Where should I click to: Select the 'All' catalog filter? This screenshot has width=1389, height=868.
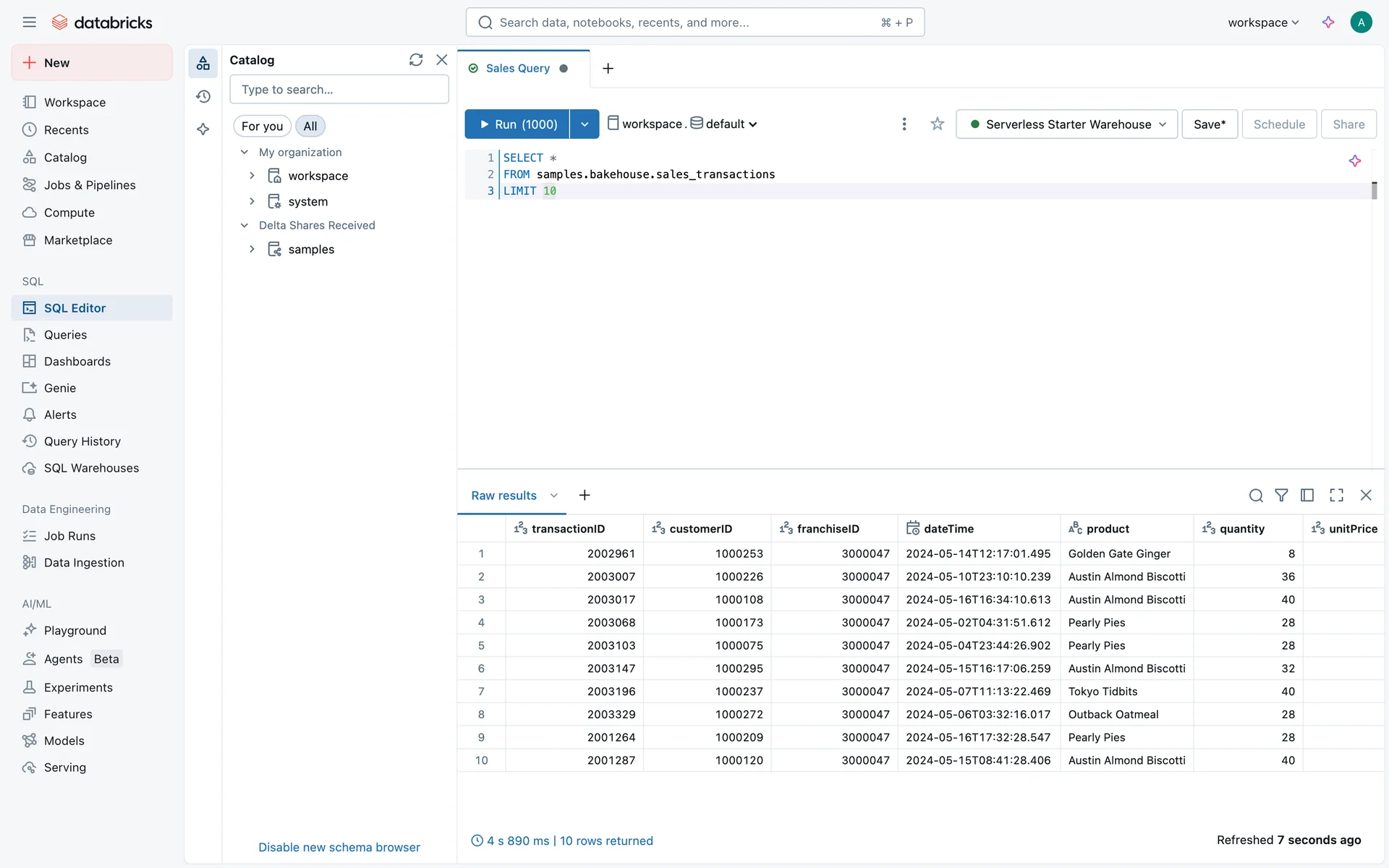(x=310, y=126)
